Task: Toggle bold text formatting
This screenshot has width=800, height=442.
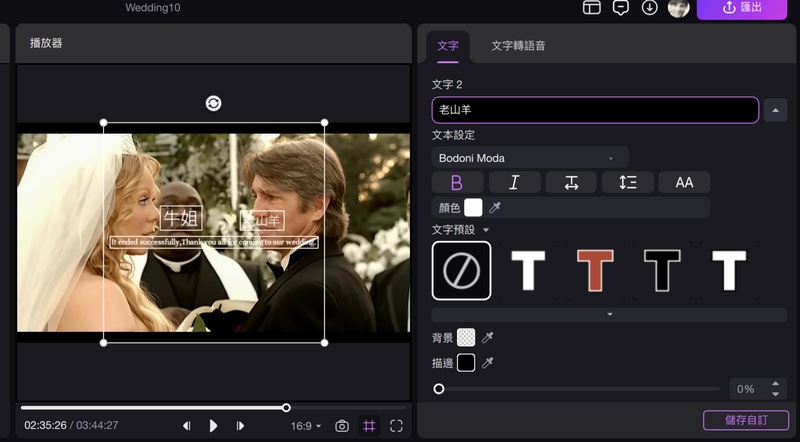Action: click(457, 182)
